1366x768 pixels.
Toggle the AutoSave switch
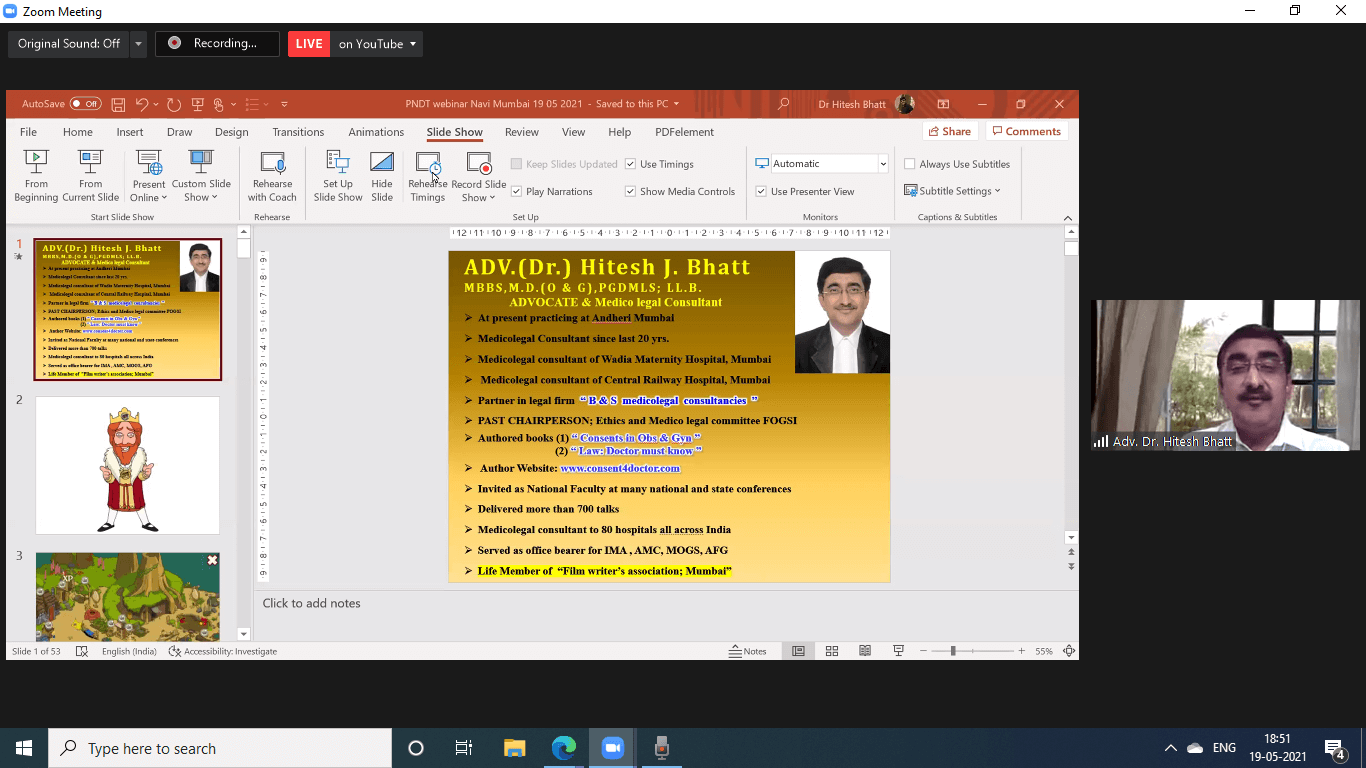[85, 104]
